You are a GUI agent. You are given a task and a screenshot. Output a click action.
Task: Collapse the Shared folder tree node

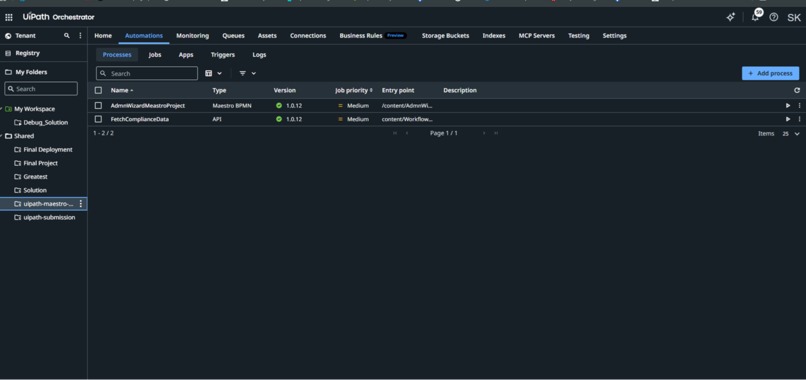[x=2, y=136]
